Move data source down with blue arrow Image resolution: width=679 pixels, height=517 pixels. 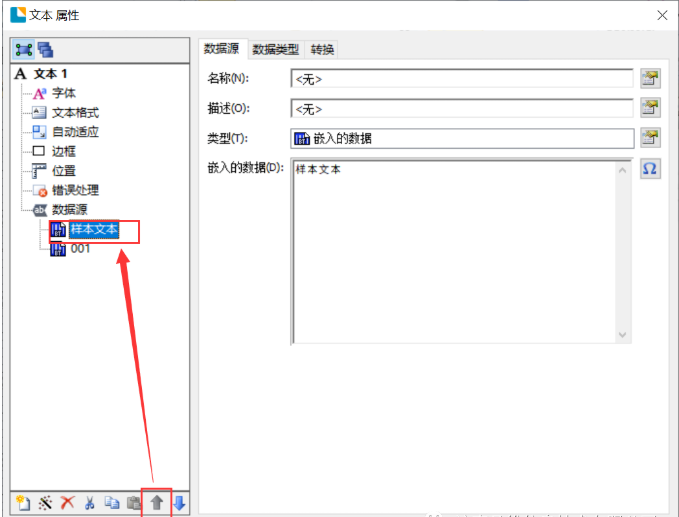click(179, 503)
